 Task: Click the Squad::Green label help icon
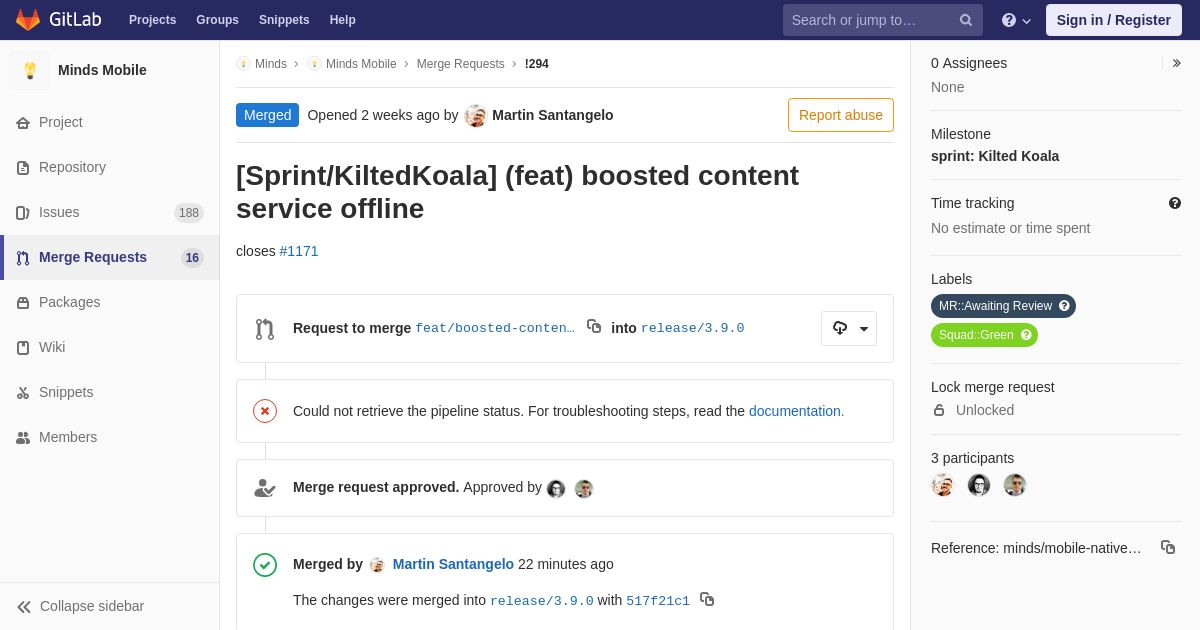[1026, 335]
